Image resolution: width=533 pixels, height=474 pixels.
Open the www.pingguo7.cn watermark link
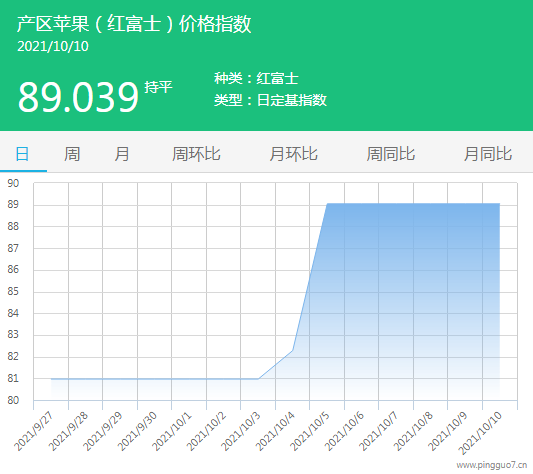tap(492, 465)
